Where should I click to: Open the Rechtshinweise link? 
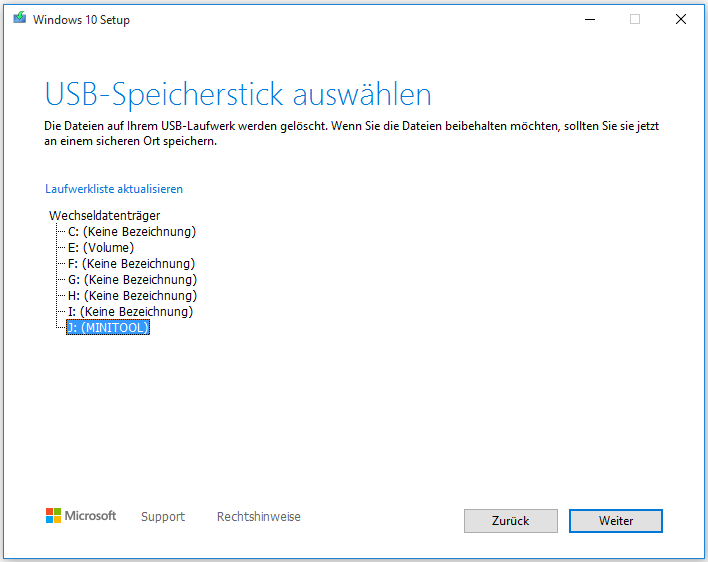click(259, 516)
